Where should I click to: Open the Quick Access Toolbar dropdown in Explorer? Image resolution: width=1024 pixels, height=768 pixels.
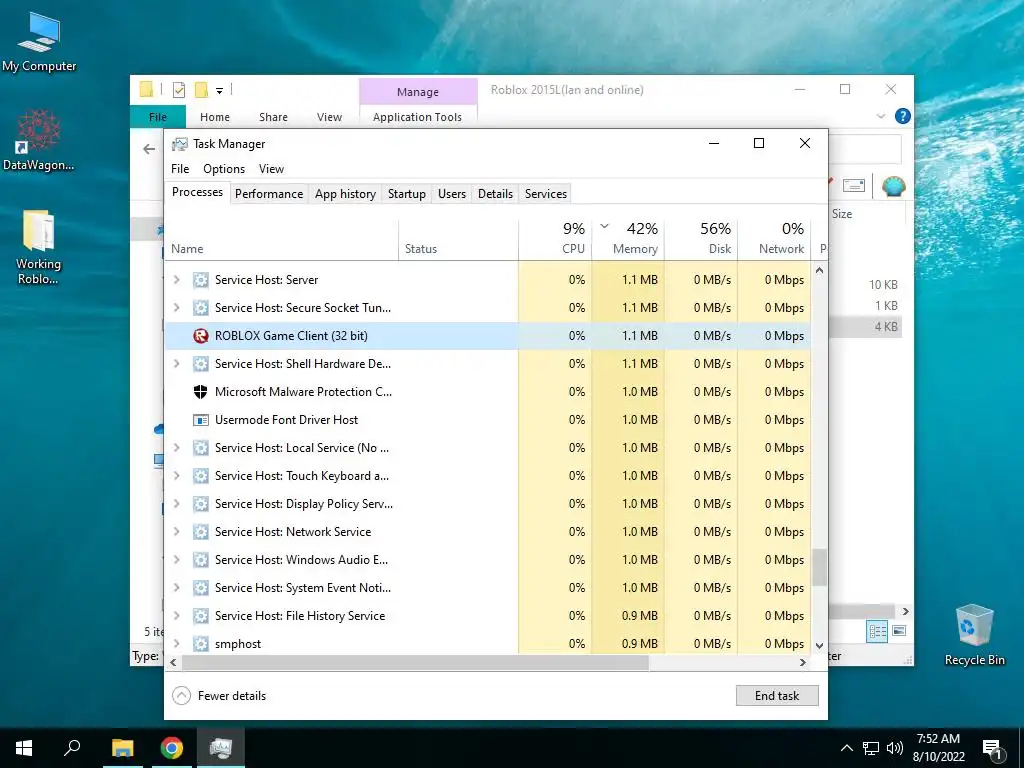pyautogui.click(x=219, y=91)
